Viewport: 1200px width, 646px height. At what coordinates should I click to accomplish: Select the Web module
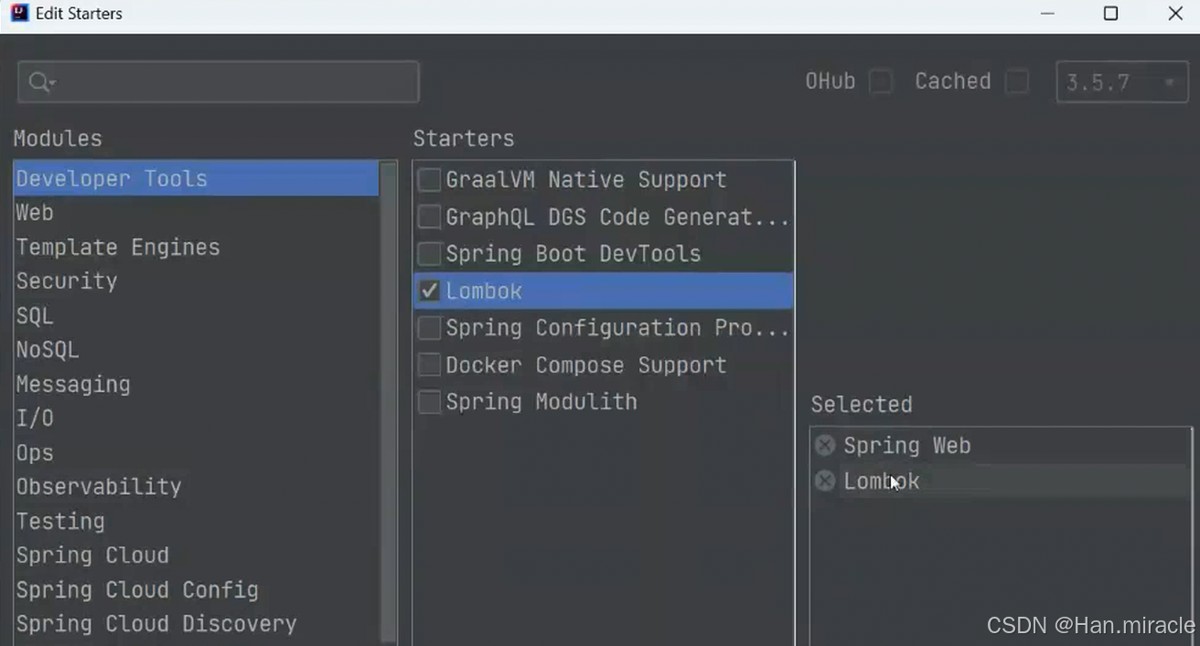coord(35,213)
